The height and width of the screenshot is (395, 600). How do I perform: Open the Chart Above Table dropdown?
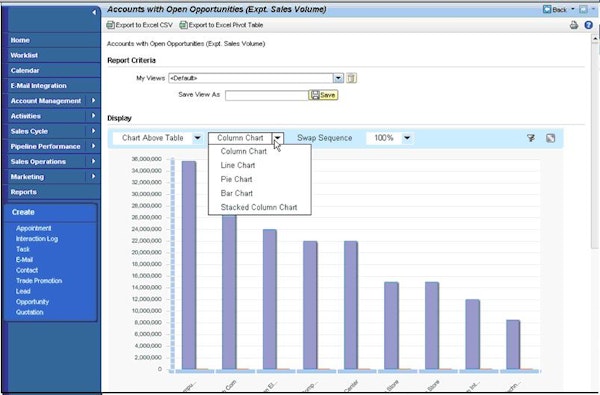pyautogui.click(x=197, y=138)
